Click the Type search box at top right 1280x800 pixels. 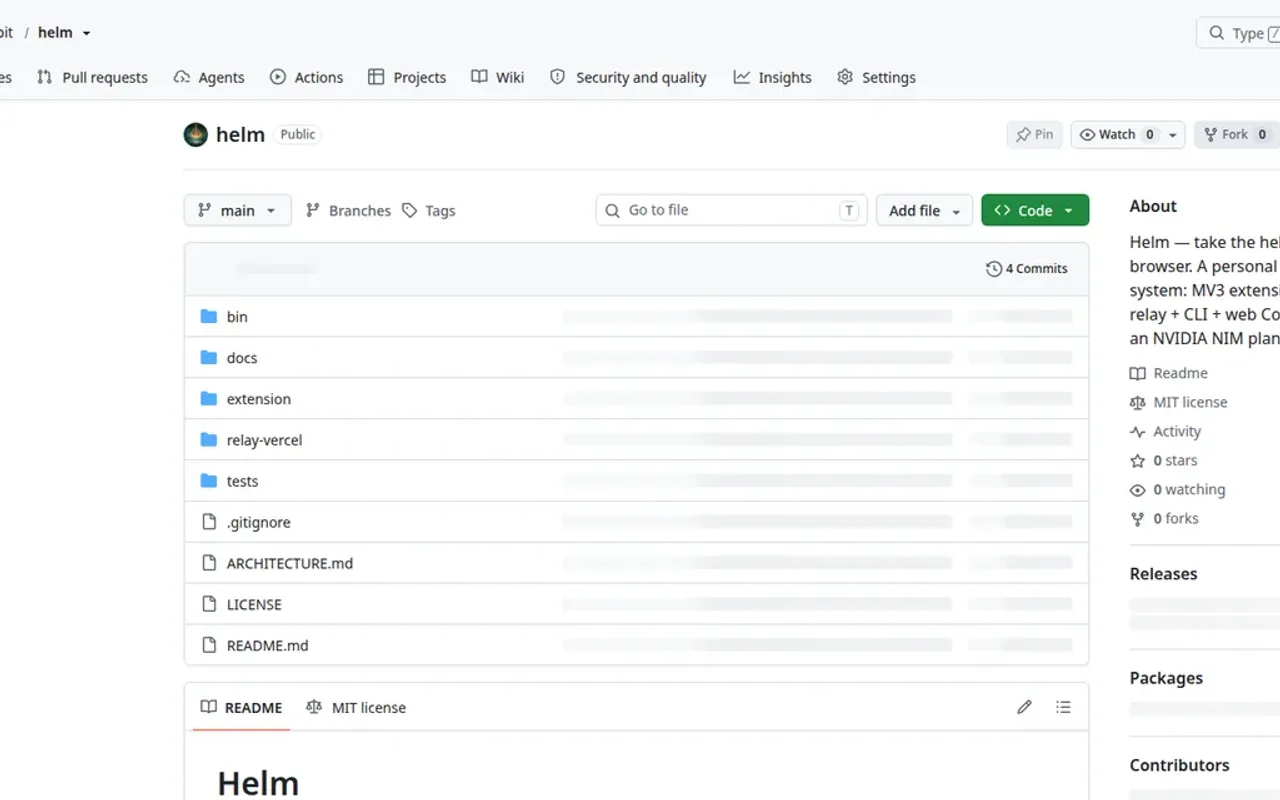[x=1238, y=33]
